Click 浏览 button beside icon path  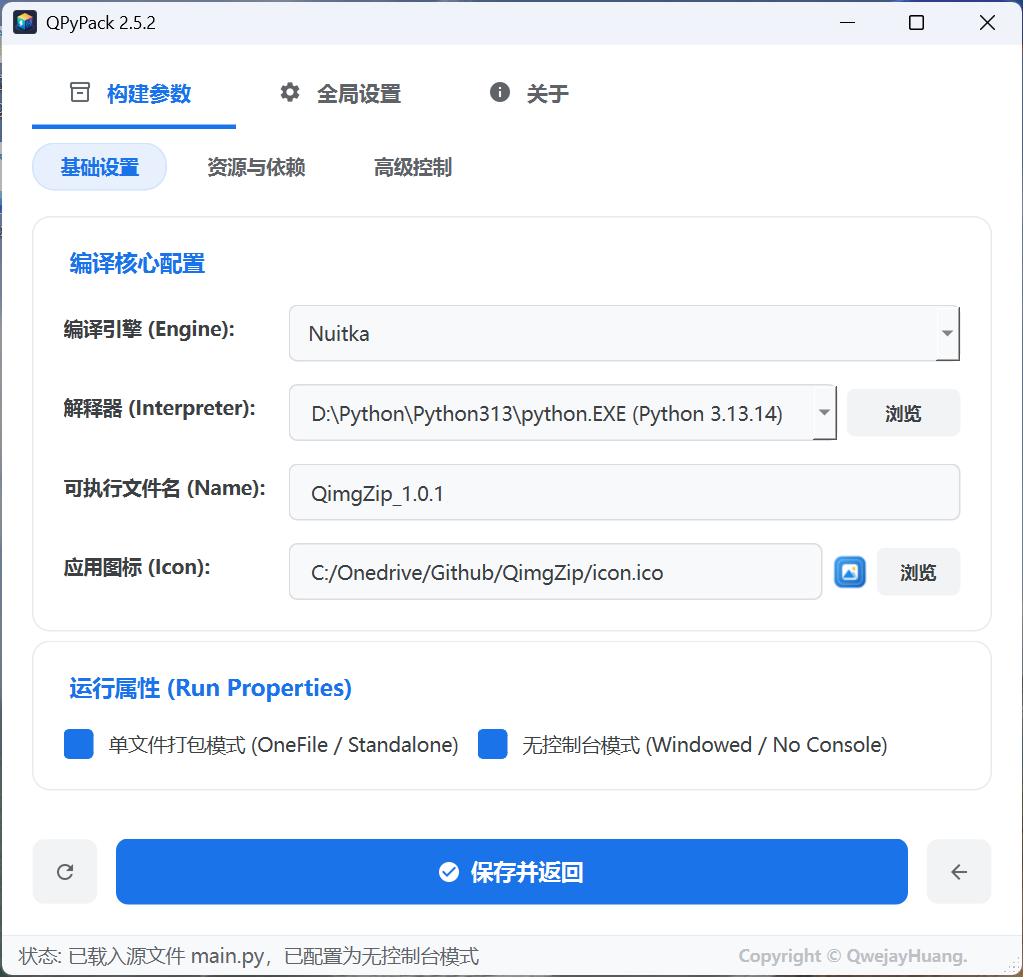[x=918, y=572]
